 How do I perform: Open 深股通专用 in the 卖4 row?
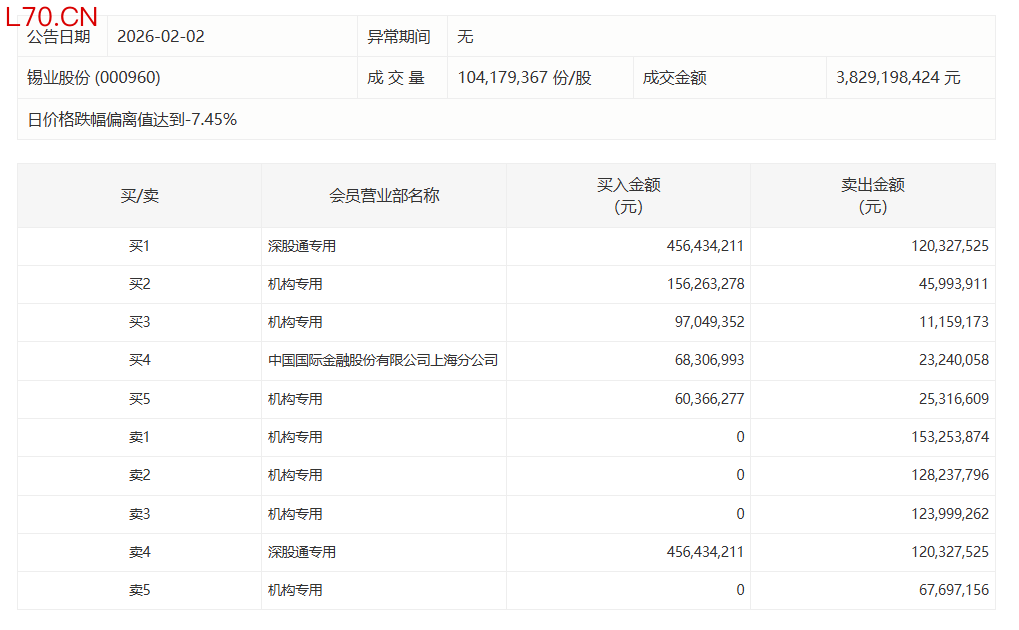(x=301, y=552)
